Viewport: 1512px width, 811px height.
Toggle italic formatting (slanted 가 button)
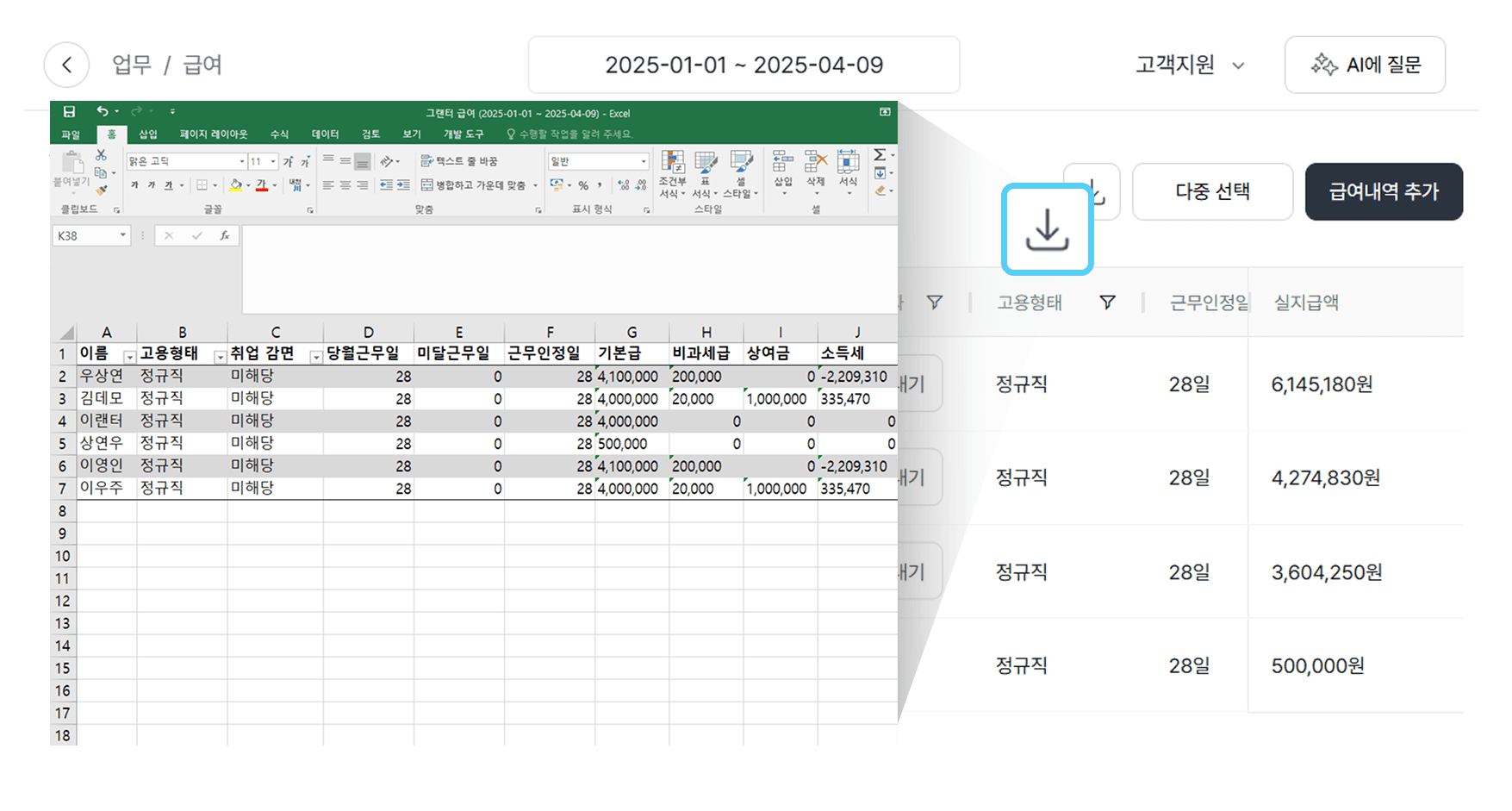(x=151, y=185)
